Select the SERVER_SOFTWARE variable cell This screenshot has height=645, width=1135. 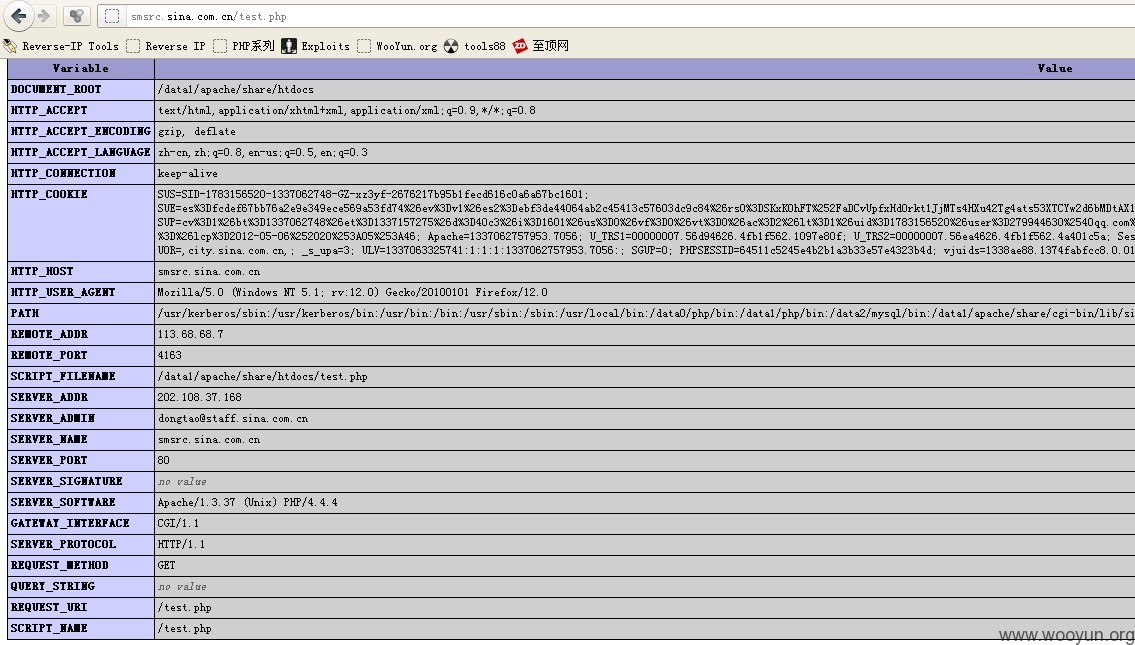(x=81, y=503)
